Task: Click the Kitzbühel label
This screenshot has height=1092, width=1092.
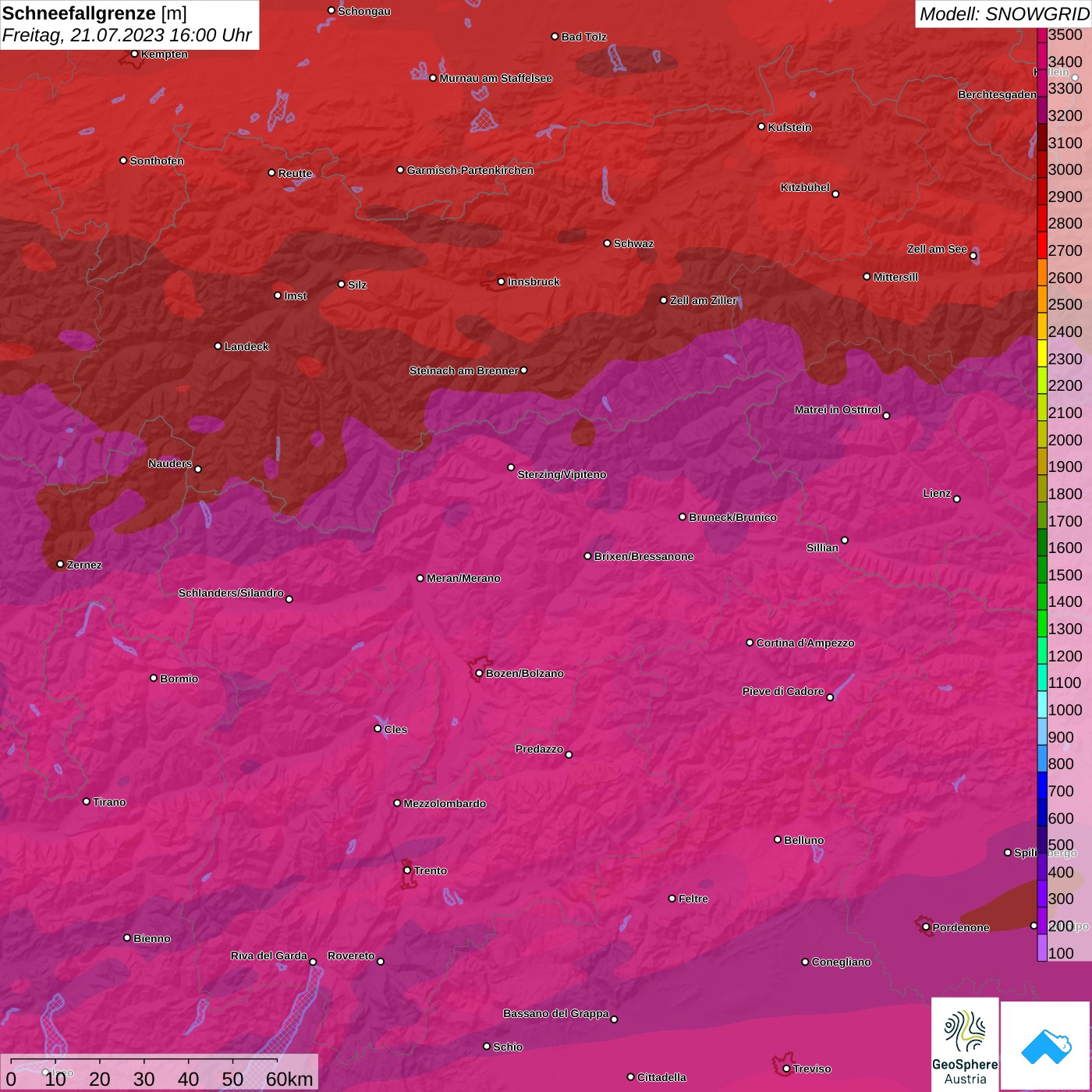Action: pos(805,187)
